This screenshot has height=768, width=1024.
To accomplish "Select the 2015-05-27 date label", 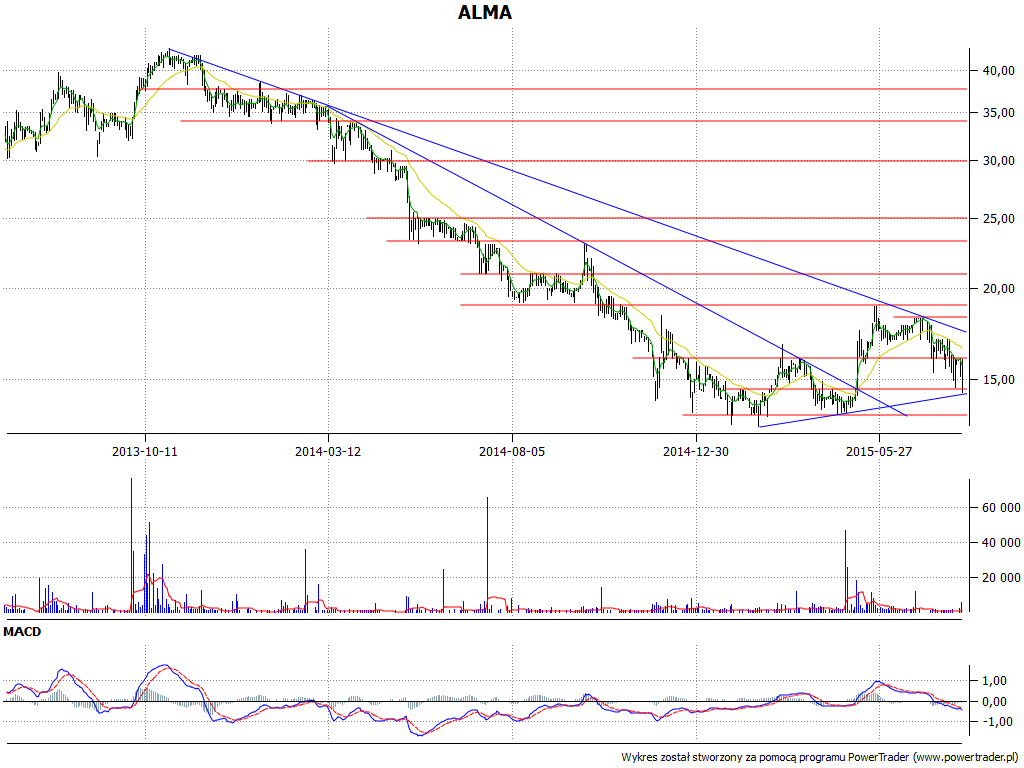I will [879, 451].
